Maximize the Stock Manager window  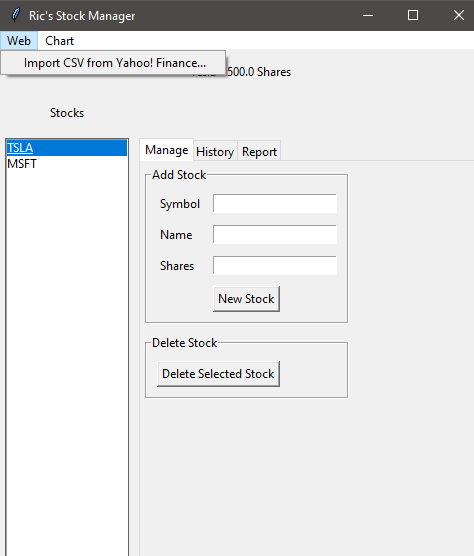[x=413, y=15]
